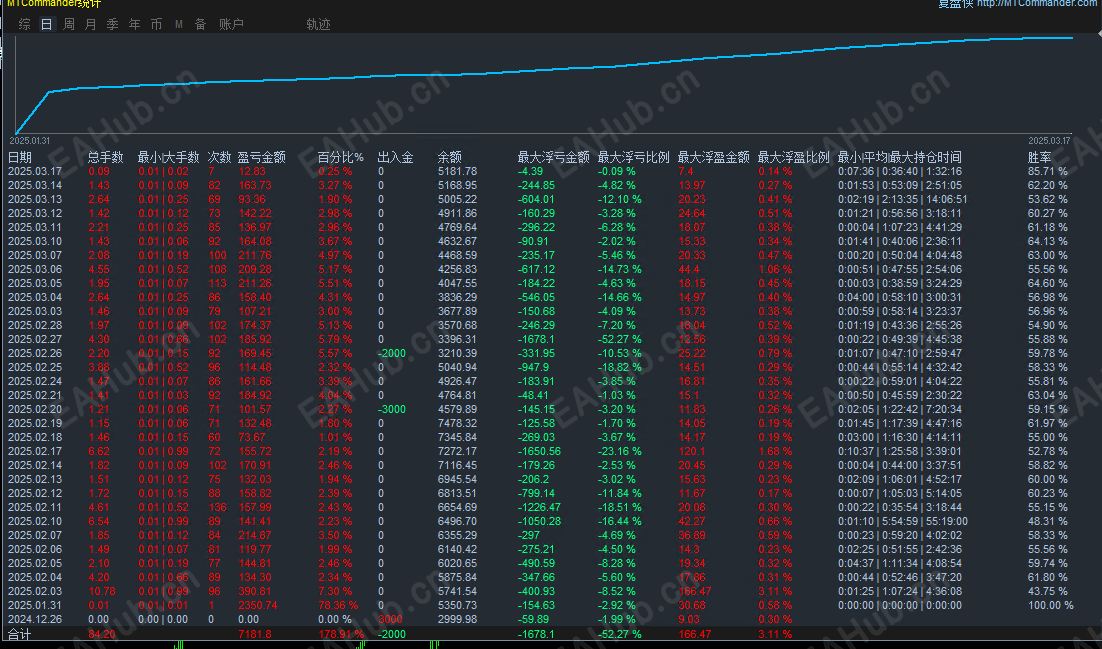
Task: Click the 总手数 column header
Action: (x=105, y=157)
